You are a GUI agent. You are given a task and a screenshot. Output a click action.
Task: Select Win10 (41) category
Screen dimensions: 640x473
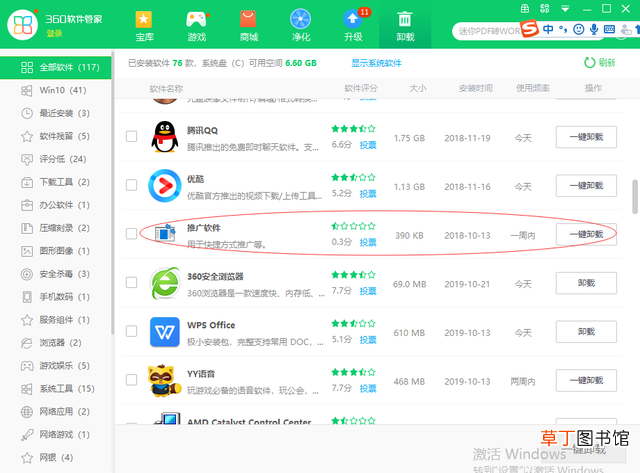(x=56, y=90)
